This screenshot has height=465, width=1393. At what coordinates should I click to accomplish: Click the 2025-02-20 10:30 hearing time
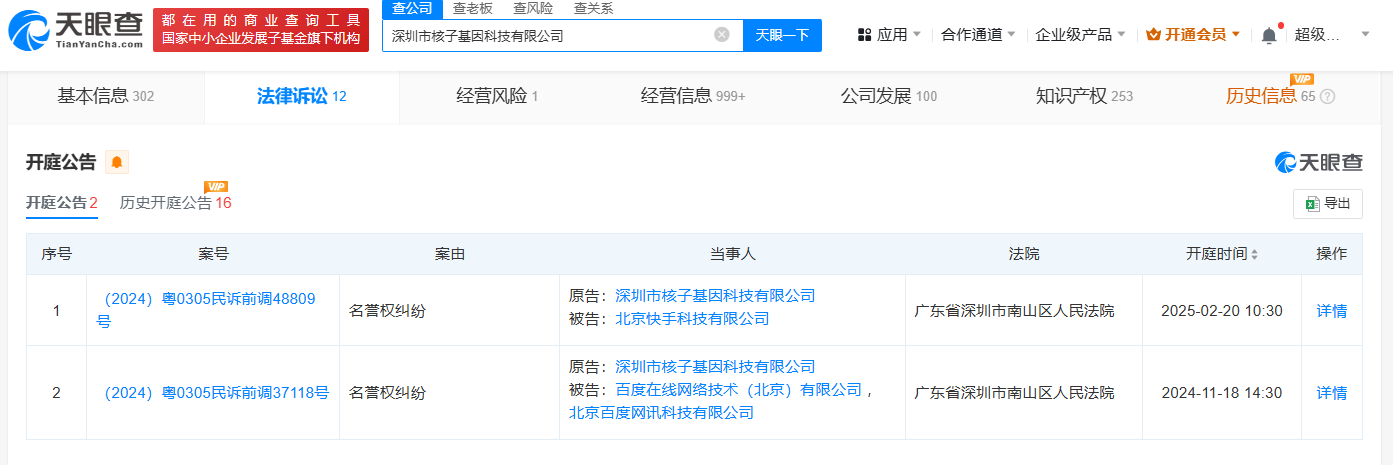(1222, 311)
